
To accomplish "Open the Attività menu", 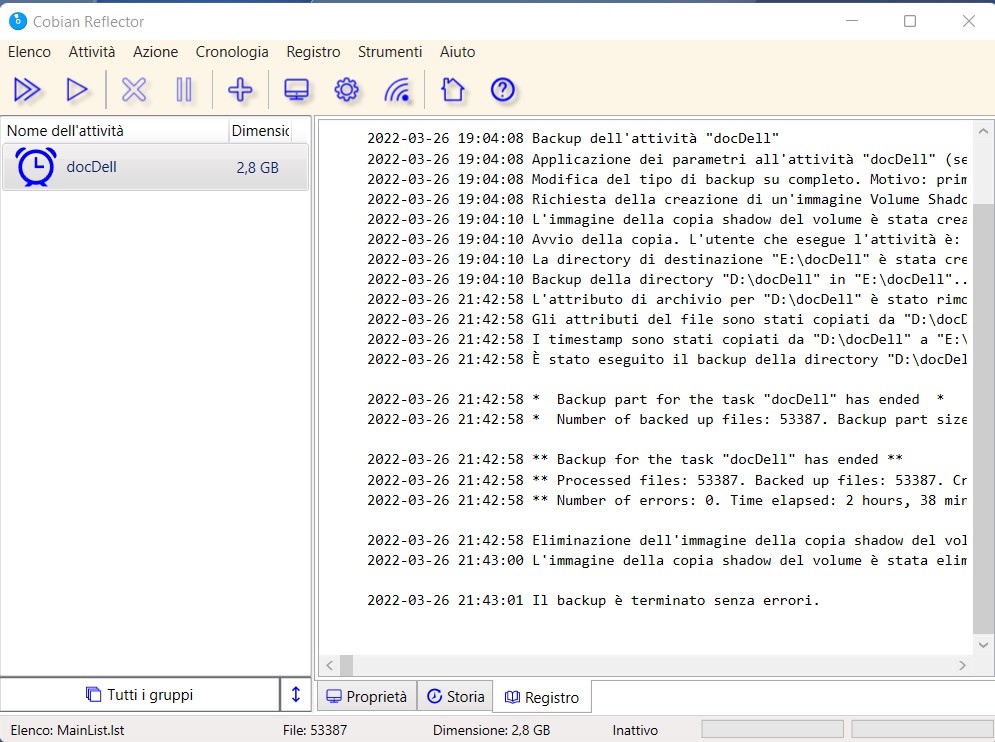I will tap(92, 52).
